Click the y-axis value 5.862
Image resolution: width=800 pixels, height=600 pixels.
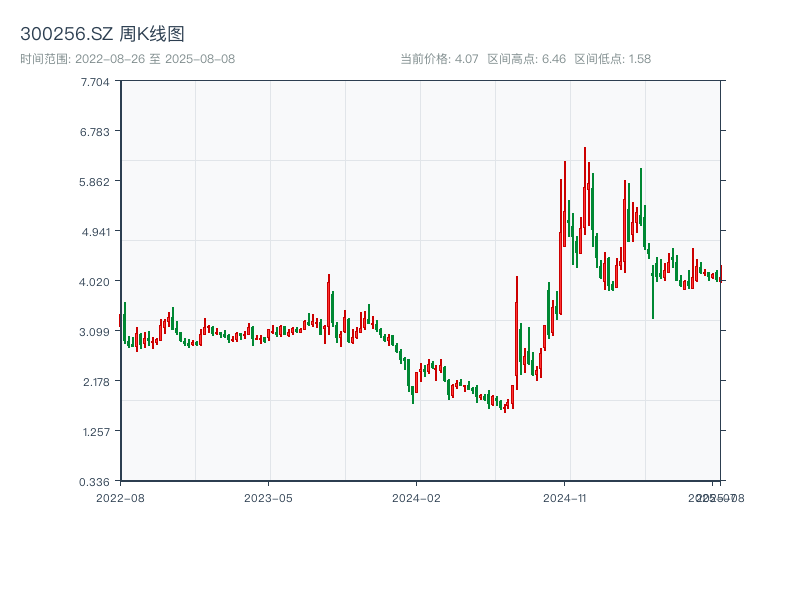[x=94, y=182]
